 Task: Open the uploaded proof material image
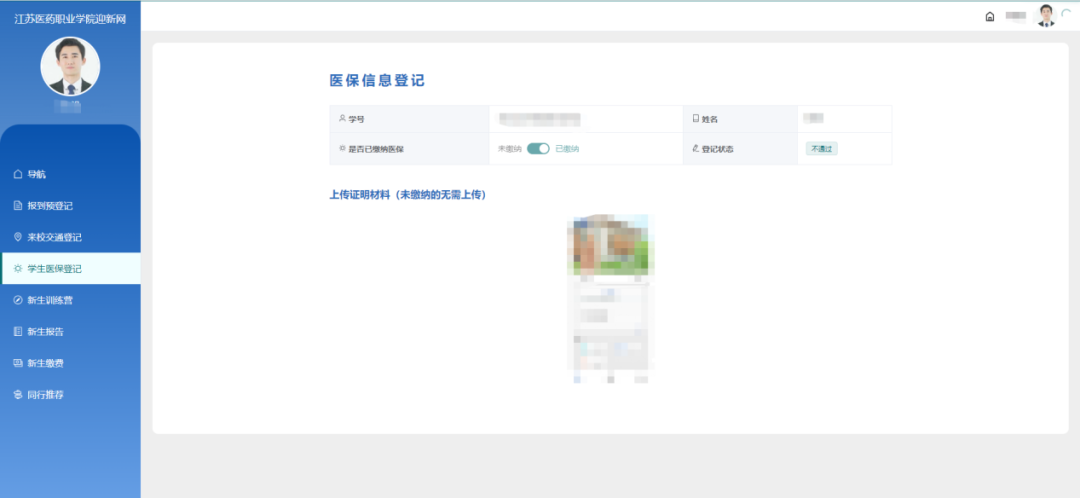pyautogui.click(x=608, y=298)
